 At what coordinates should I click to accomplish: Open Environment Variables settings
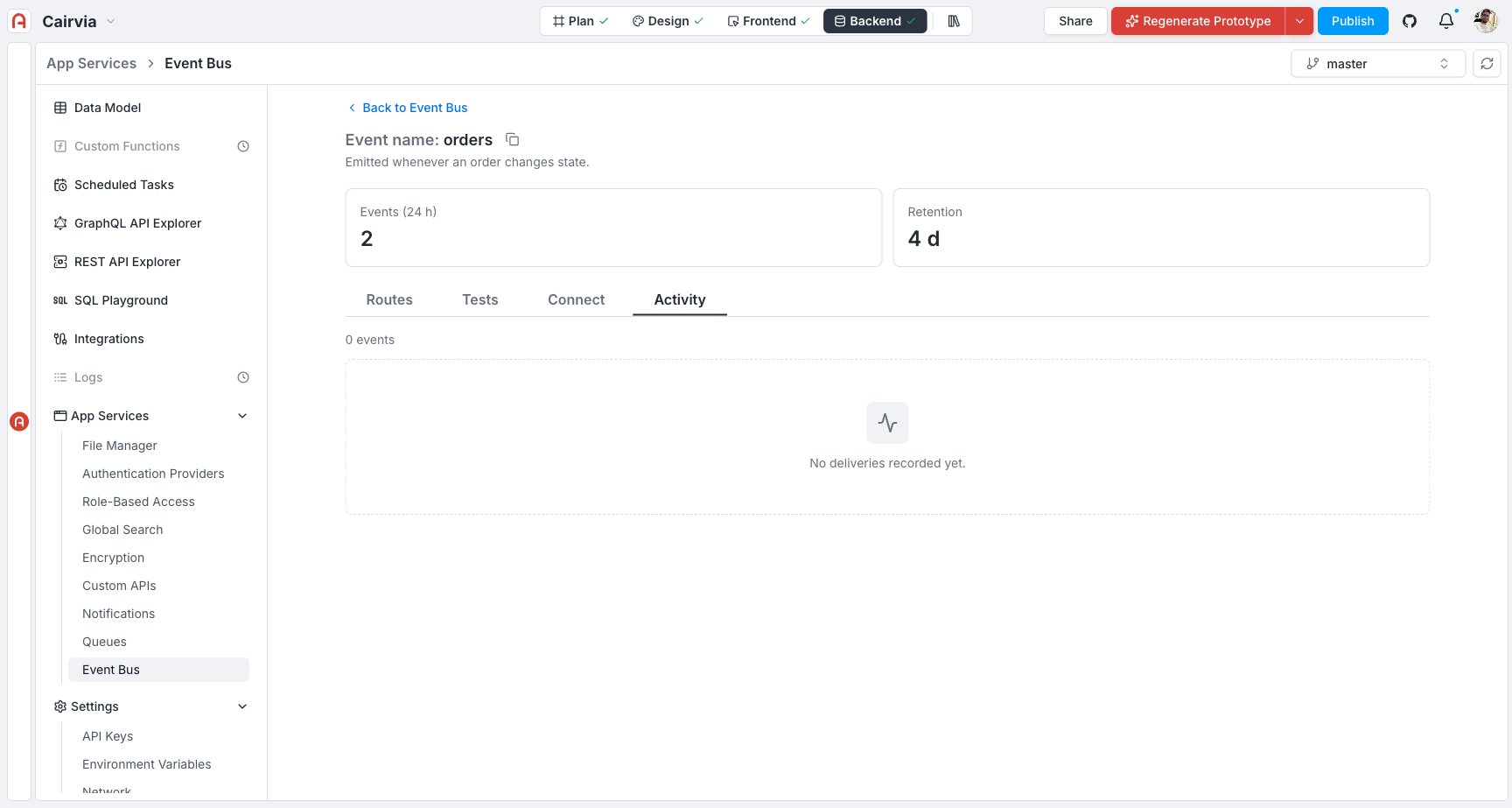pyautogui.click(x=158, y=764)
